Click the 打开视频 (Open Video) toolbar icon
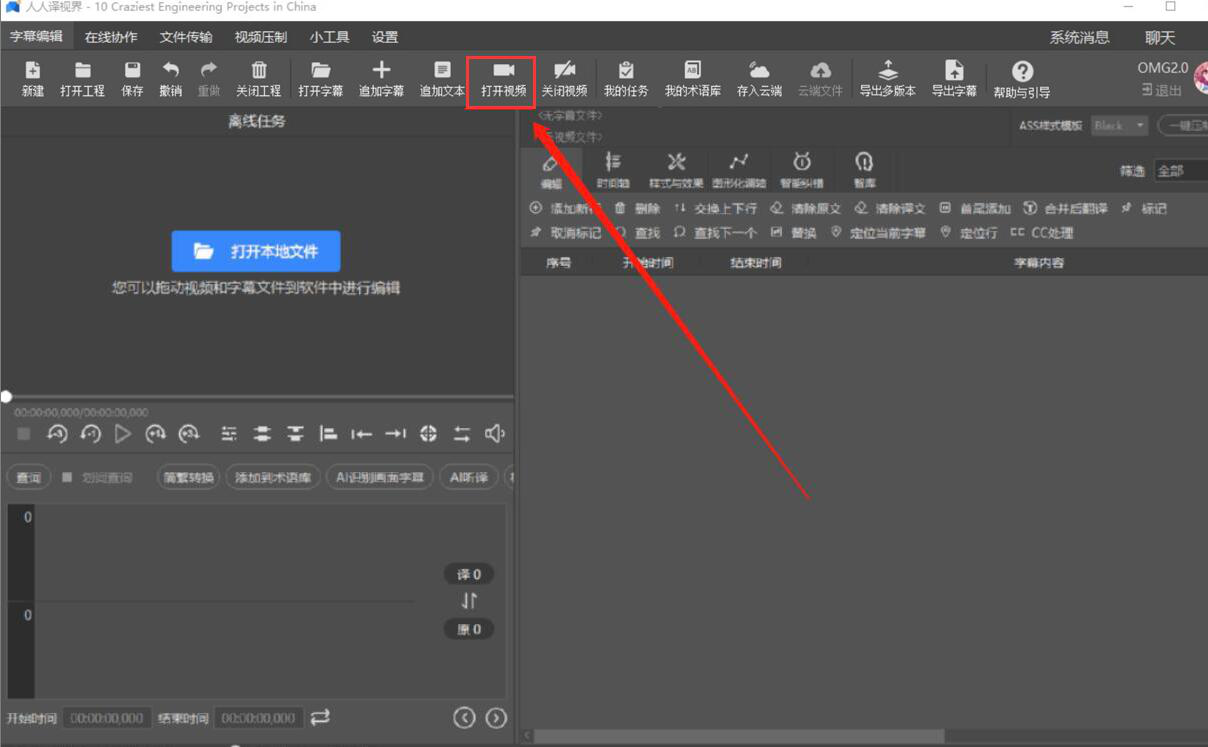This screenshot has height=747, width=1208. [x=502, y=79]
